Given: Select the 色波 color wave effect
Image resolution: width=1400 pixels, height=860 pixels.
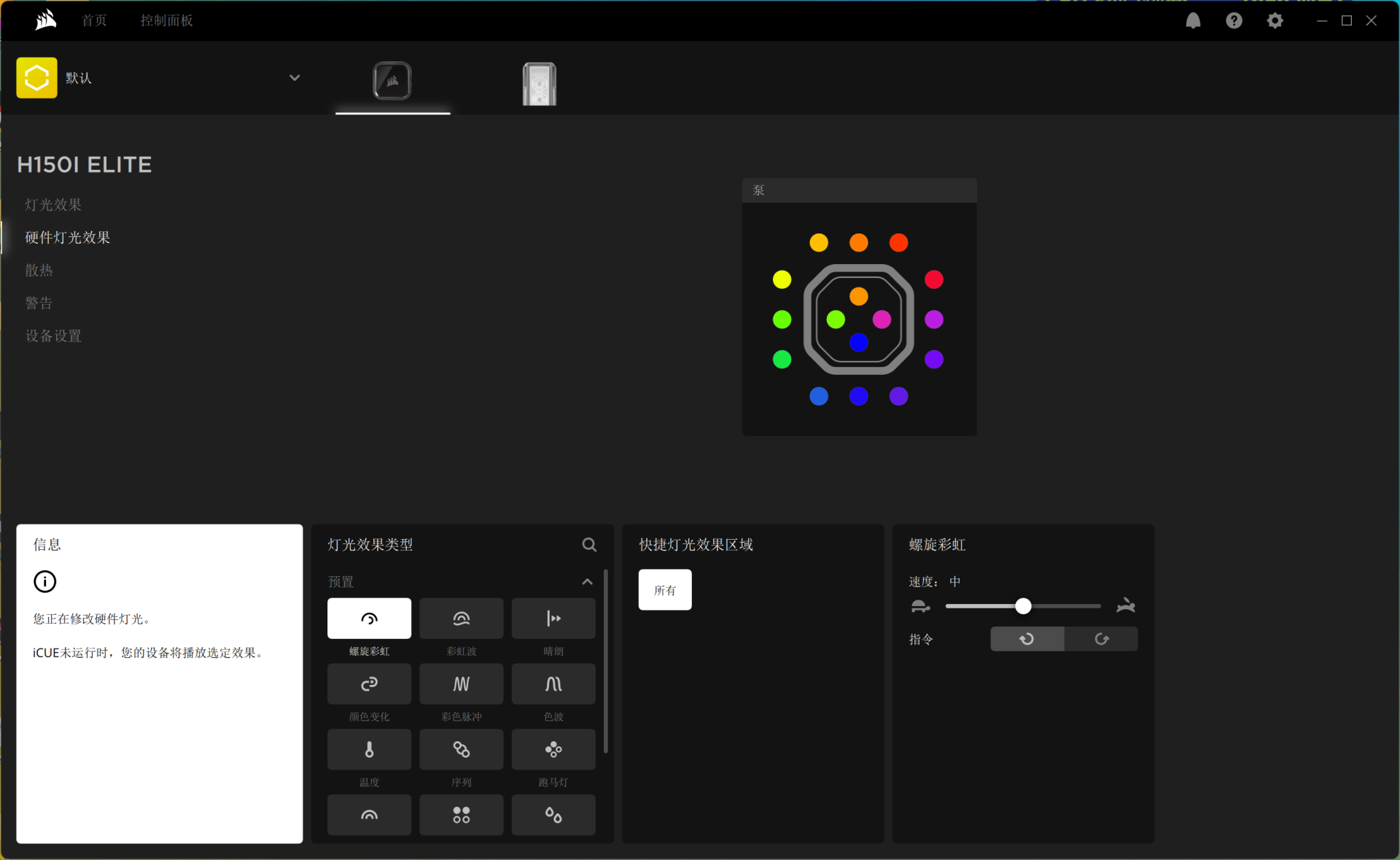Looking at the screenshot, I should (x=553, y=684).
